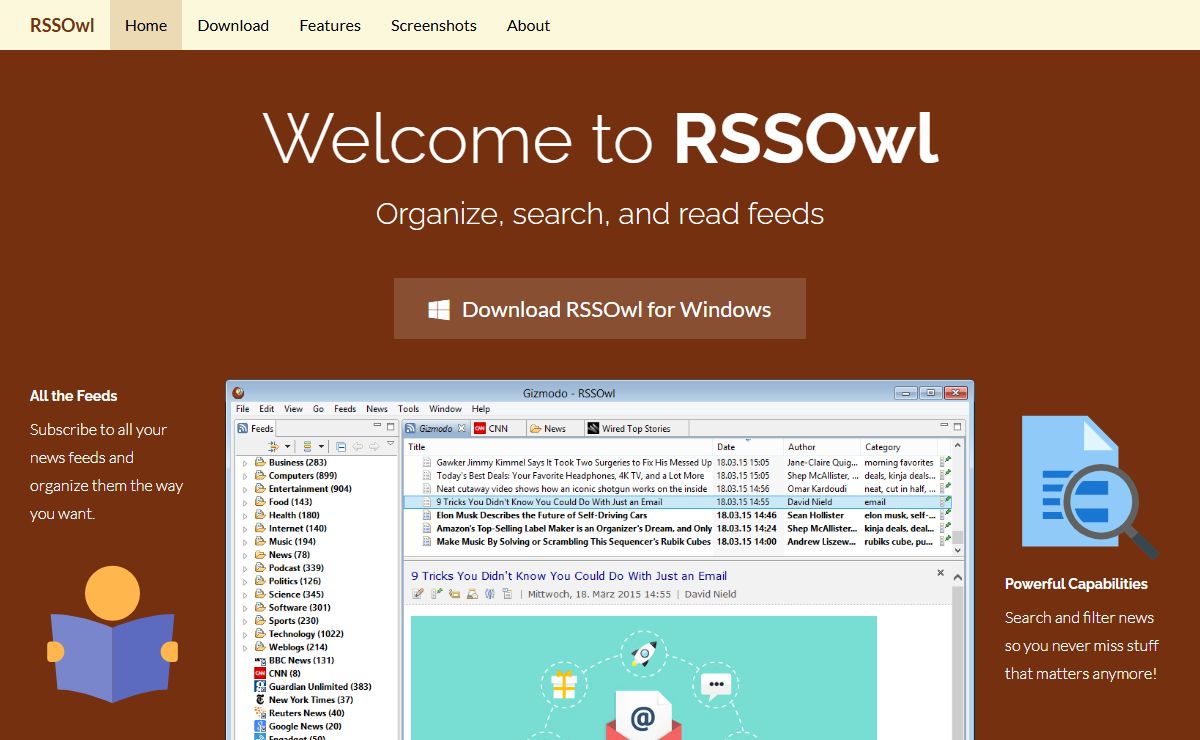
Task: Close the Gizmodo tab
Action: click(x=461, y=428)
